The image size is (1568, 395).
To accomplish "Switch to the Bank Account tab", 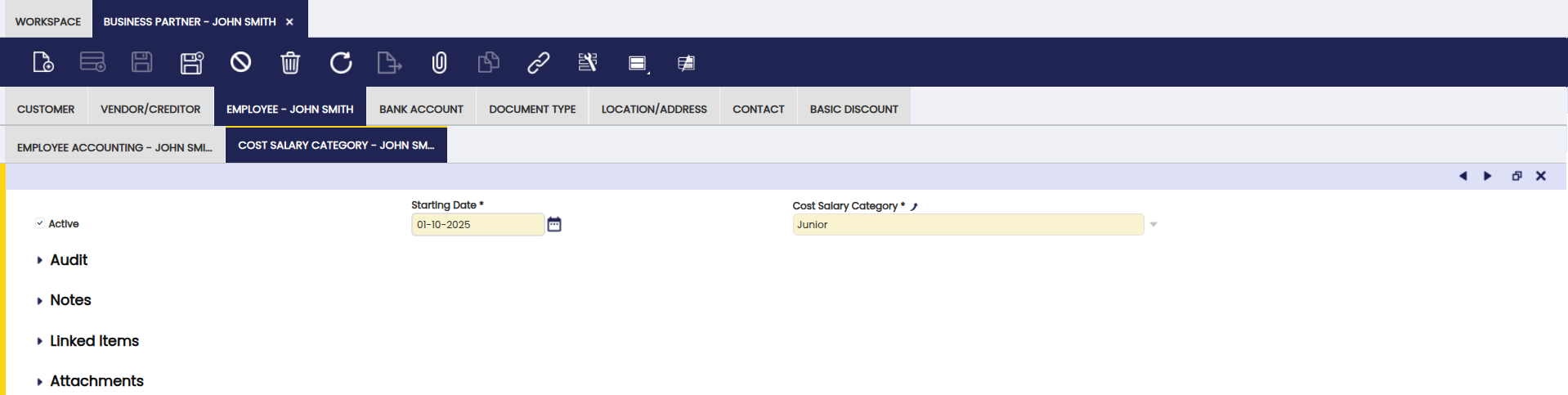I will [x=421, y=109].
